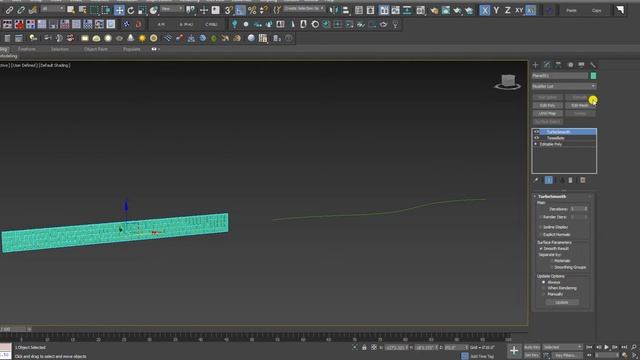Select the Manually update radio option
This screenshot has width=640, height=360.
(543, 294)
